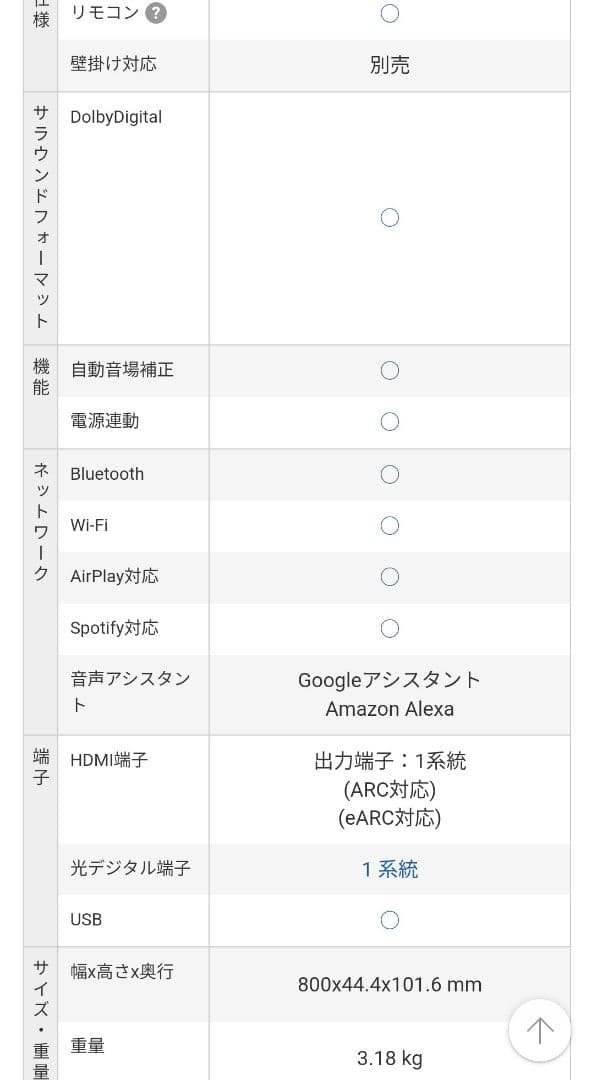Toggle the 電源連動 circle indicator
The width and height of the screenshot is (594, 1080).
(389, 421)
